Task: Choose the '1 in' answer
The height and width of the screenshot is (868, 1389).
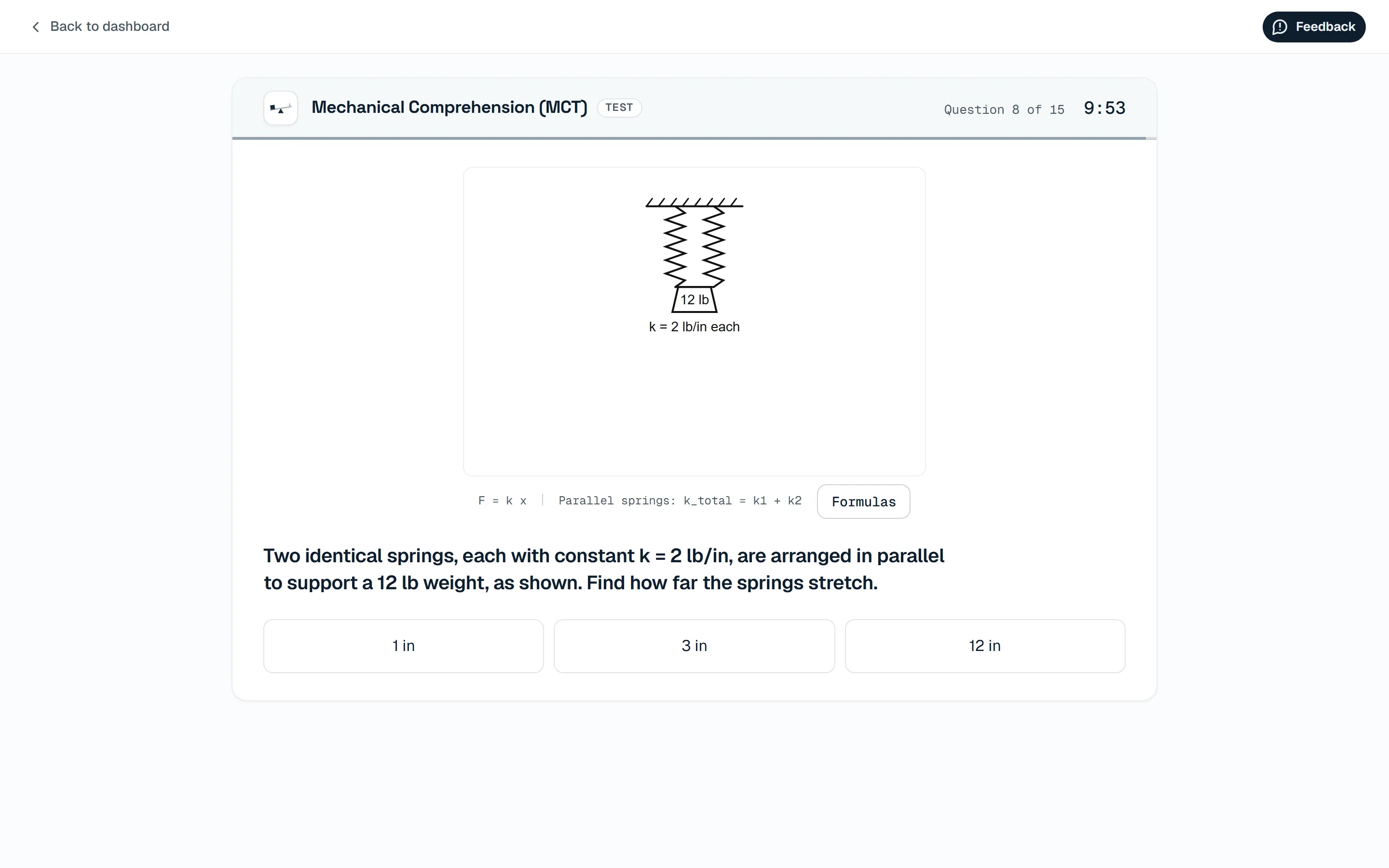Action: tap(404, 646)
